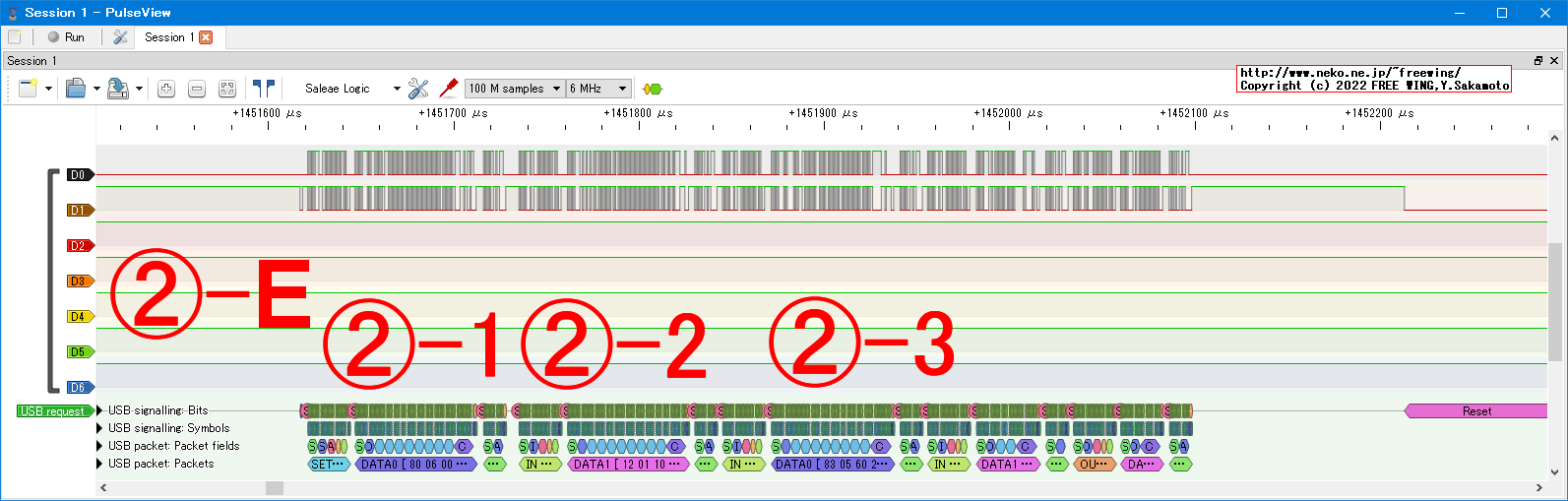Click the Reset annotation in the decoder
This screenshot has height=501, width=1568.
coord(1475,411)
